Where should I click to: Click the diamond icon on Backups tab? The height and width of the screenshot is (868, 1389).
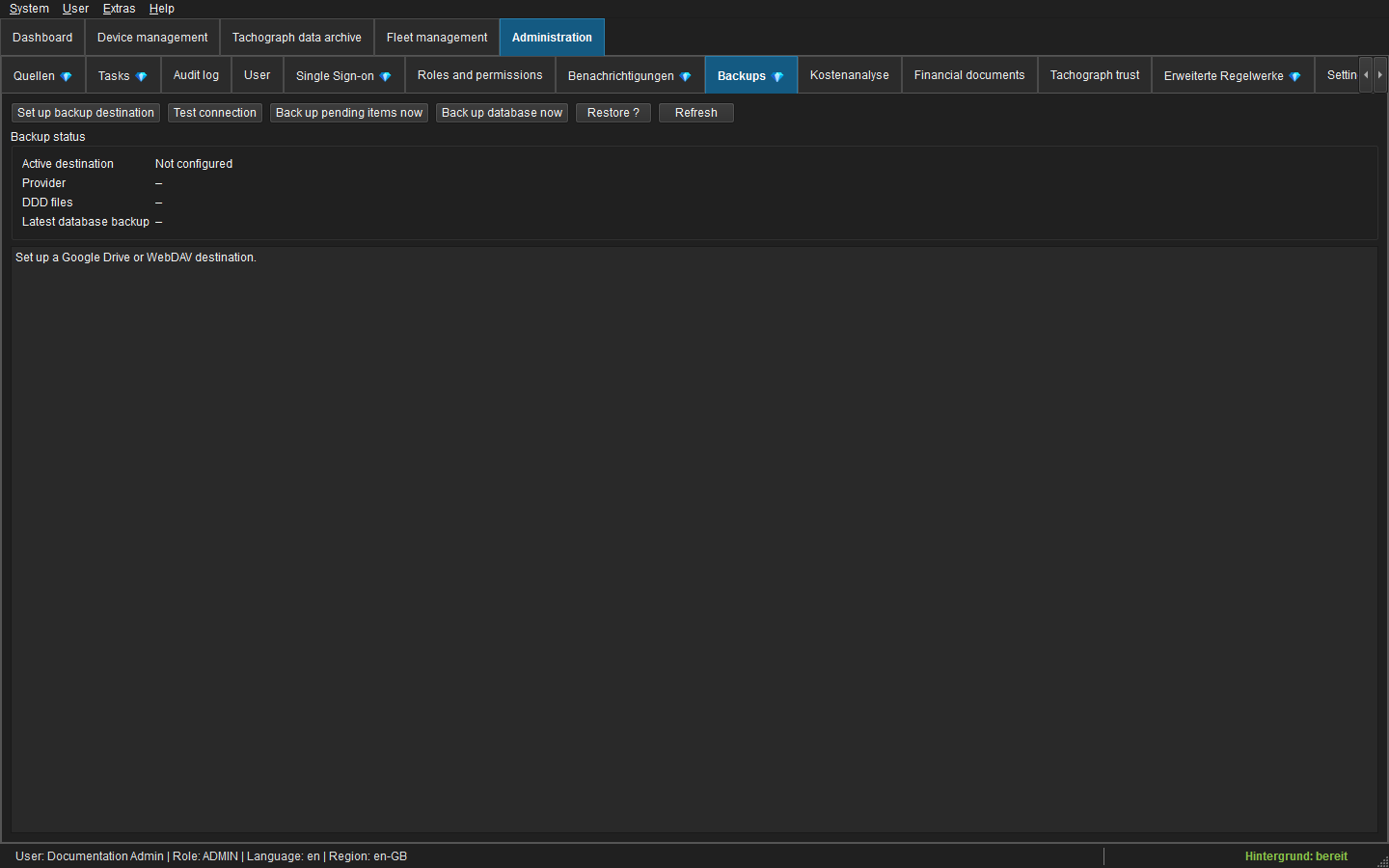pyautogui.click(x=778, y=76)
